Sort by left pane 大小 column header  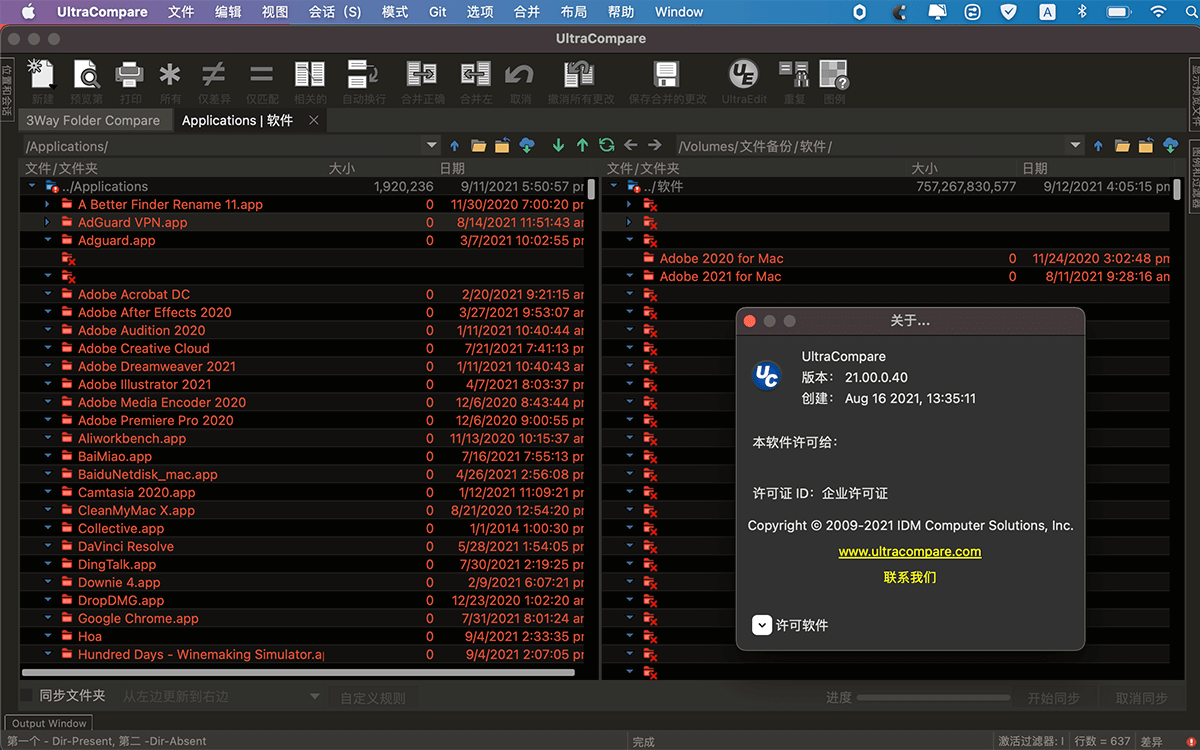pos(342,168)
